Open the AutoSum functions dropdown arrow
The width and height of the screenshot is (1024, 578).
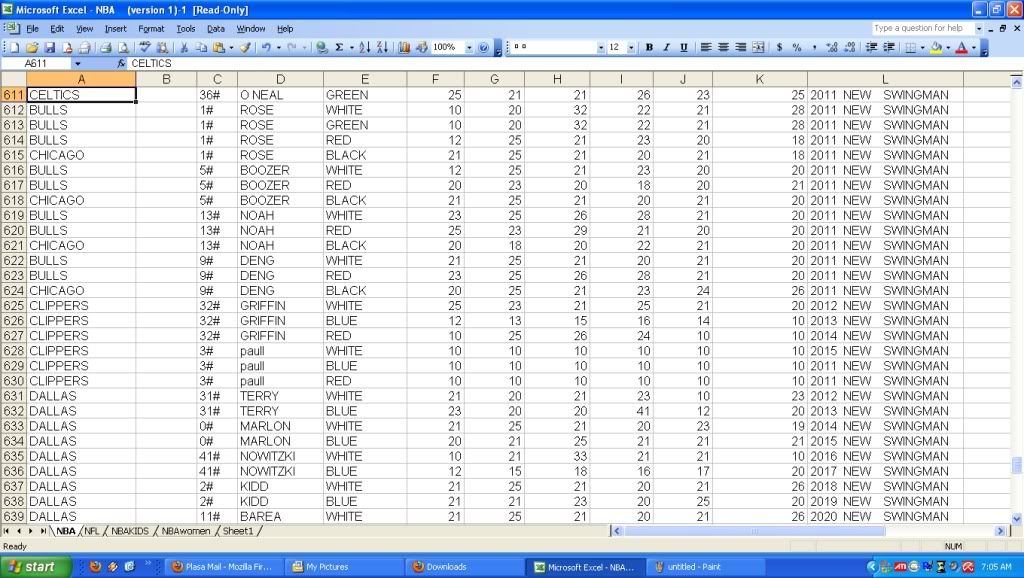coord(351,48)
